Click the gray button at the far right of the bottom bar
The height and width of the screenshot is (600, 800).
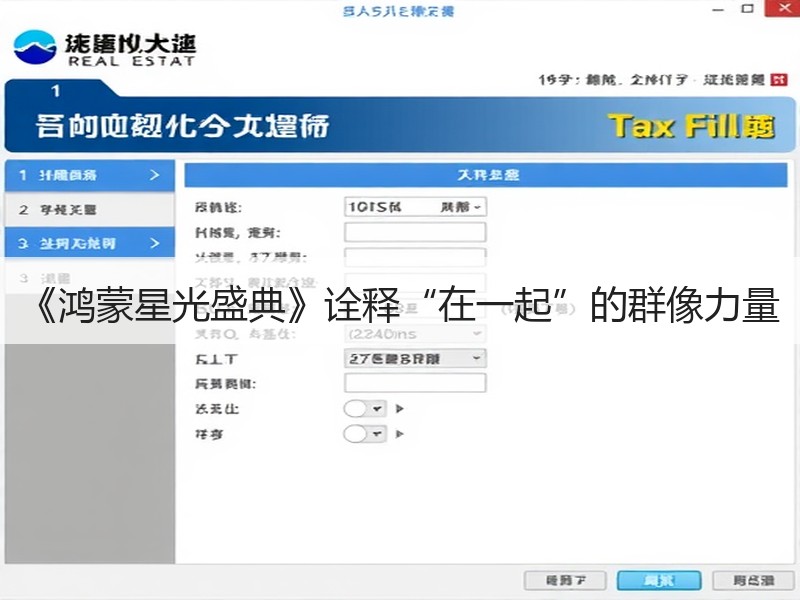point(754,581)
